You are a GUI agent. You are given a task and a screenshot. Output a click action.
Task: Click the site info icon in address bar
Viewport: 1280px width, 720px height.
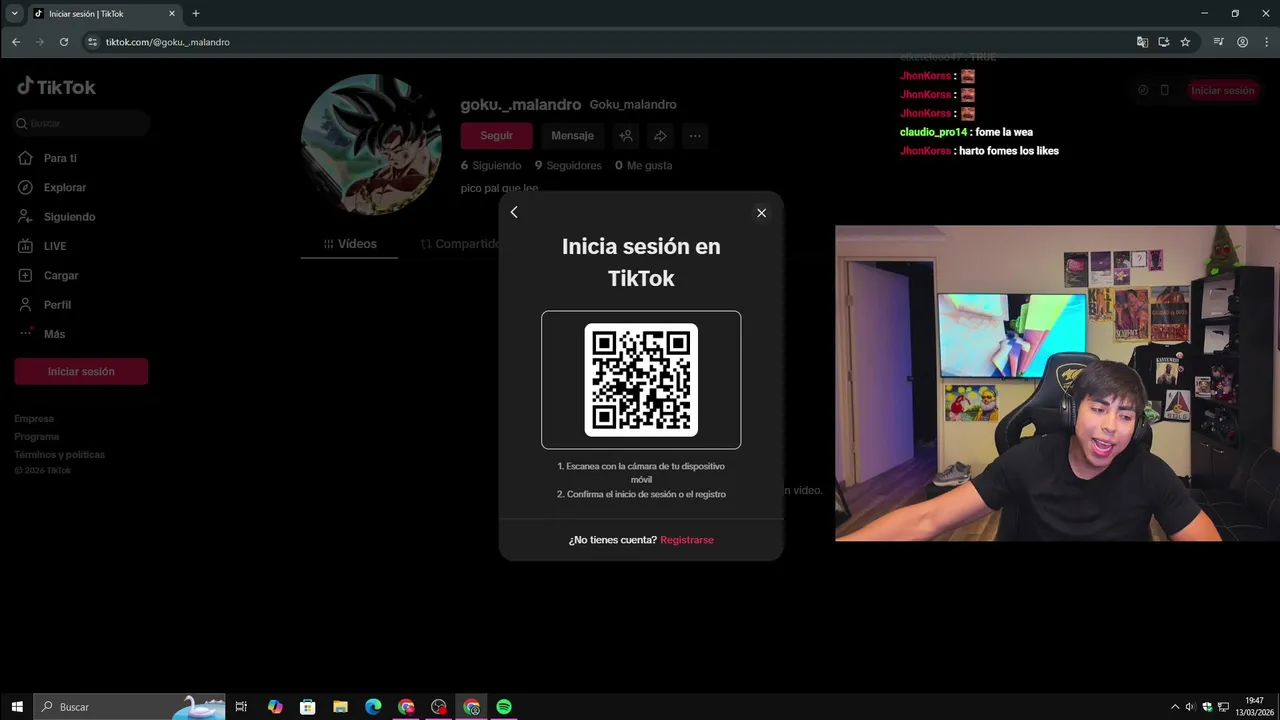tap(93, 42)
